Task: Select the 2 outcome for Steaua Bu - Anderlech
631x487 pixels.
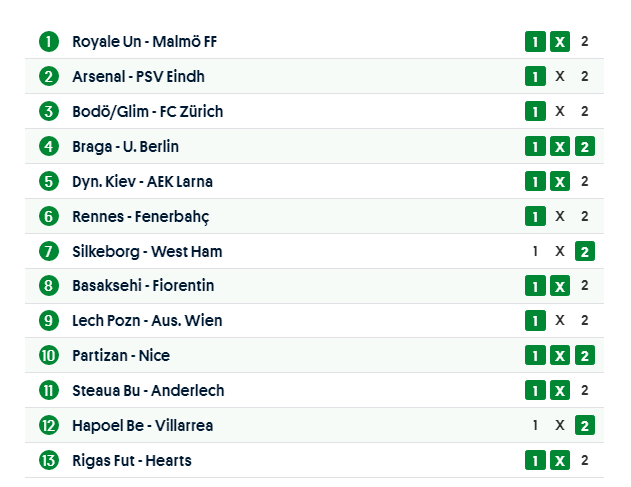Action: pyautogui.click(x=585, y=390)
